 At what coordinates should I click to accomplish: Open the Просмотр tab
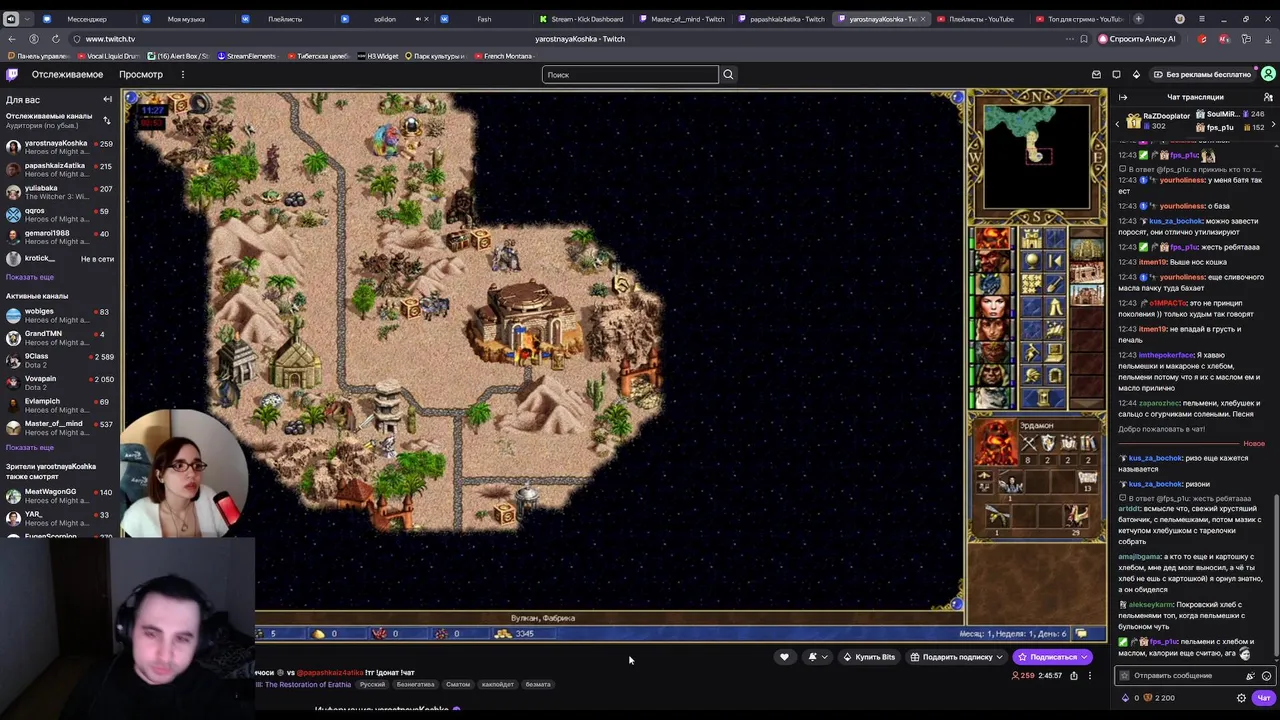pyautogui.click(x=141, y=74)
